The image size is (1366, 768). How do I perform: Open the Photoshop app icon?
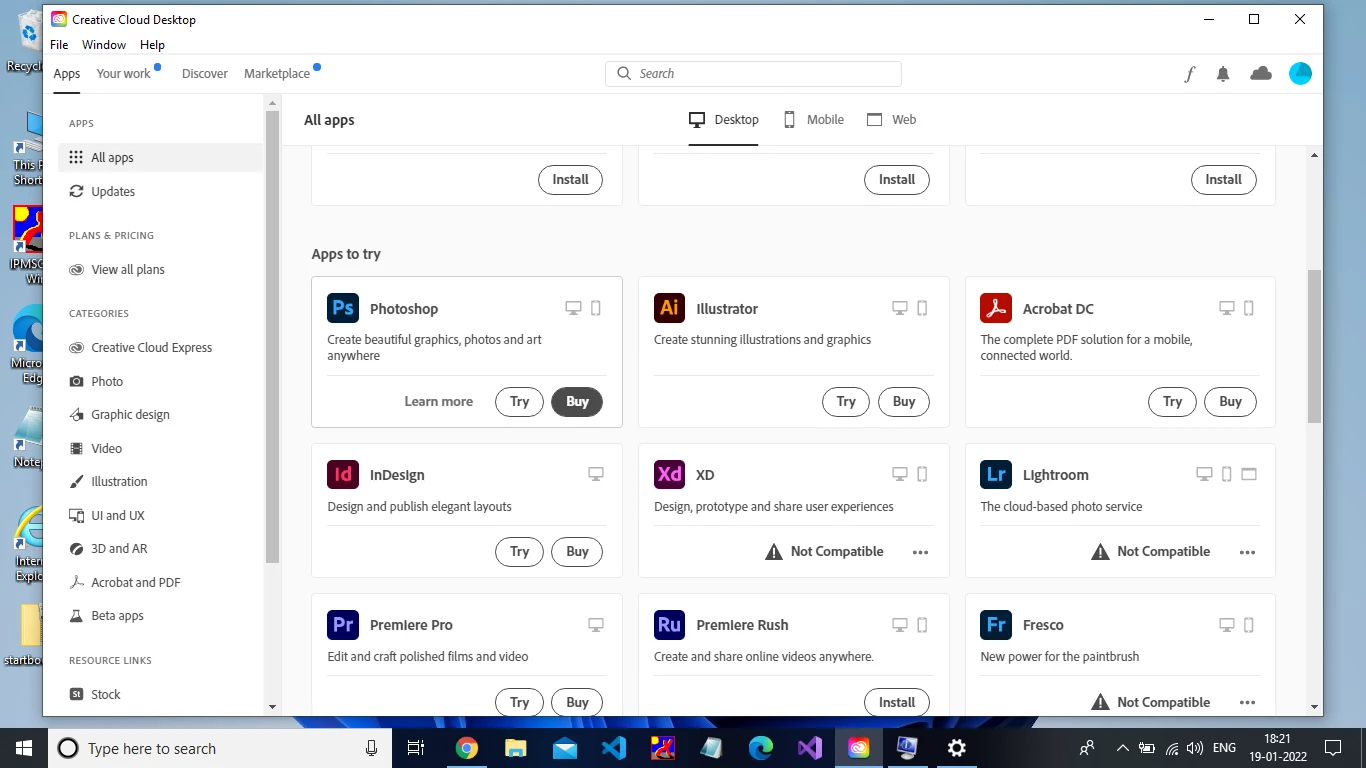[343, 308]
